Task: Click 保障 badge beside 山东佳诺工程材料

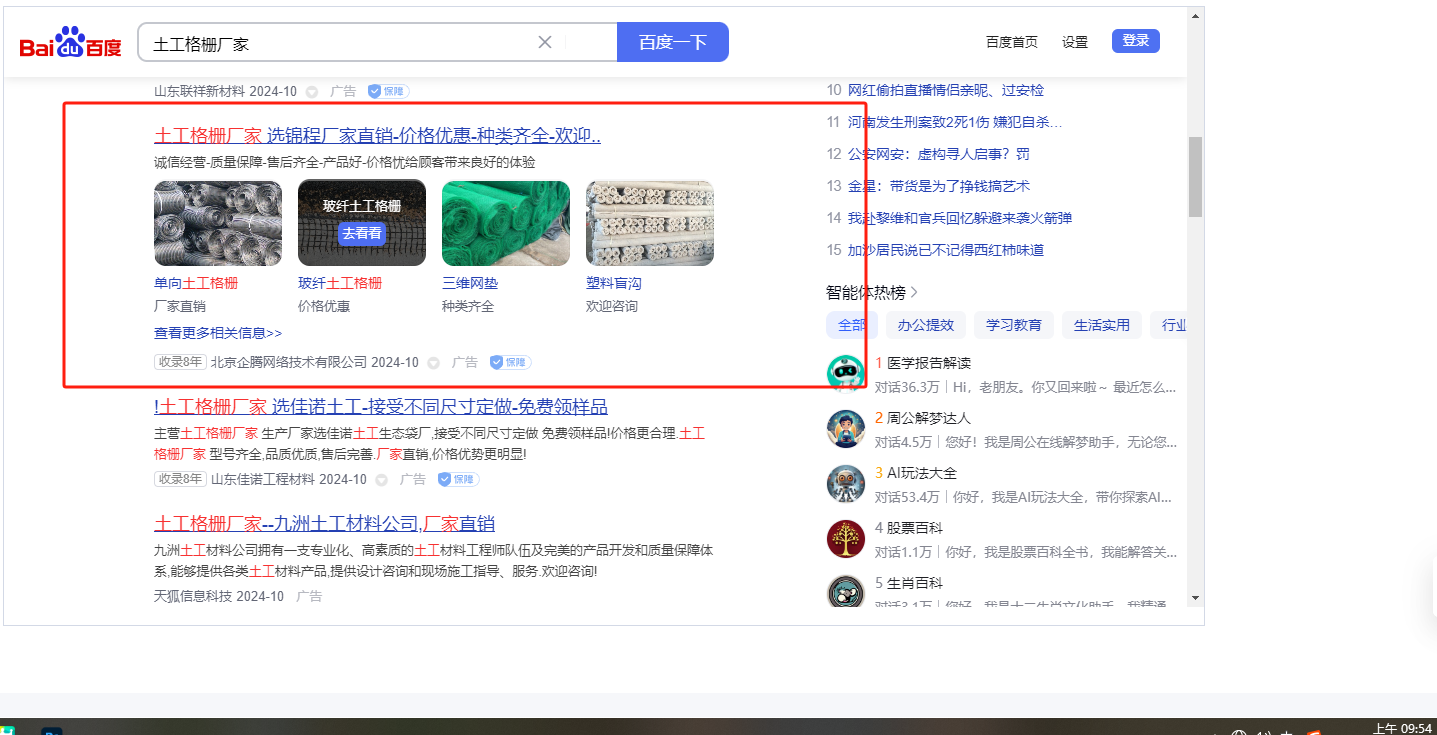Action: (458, 479)
